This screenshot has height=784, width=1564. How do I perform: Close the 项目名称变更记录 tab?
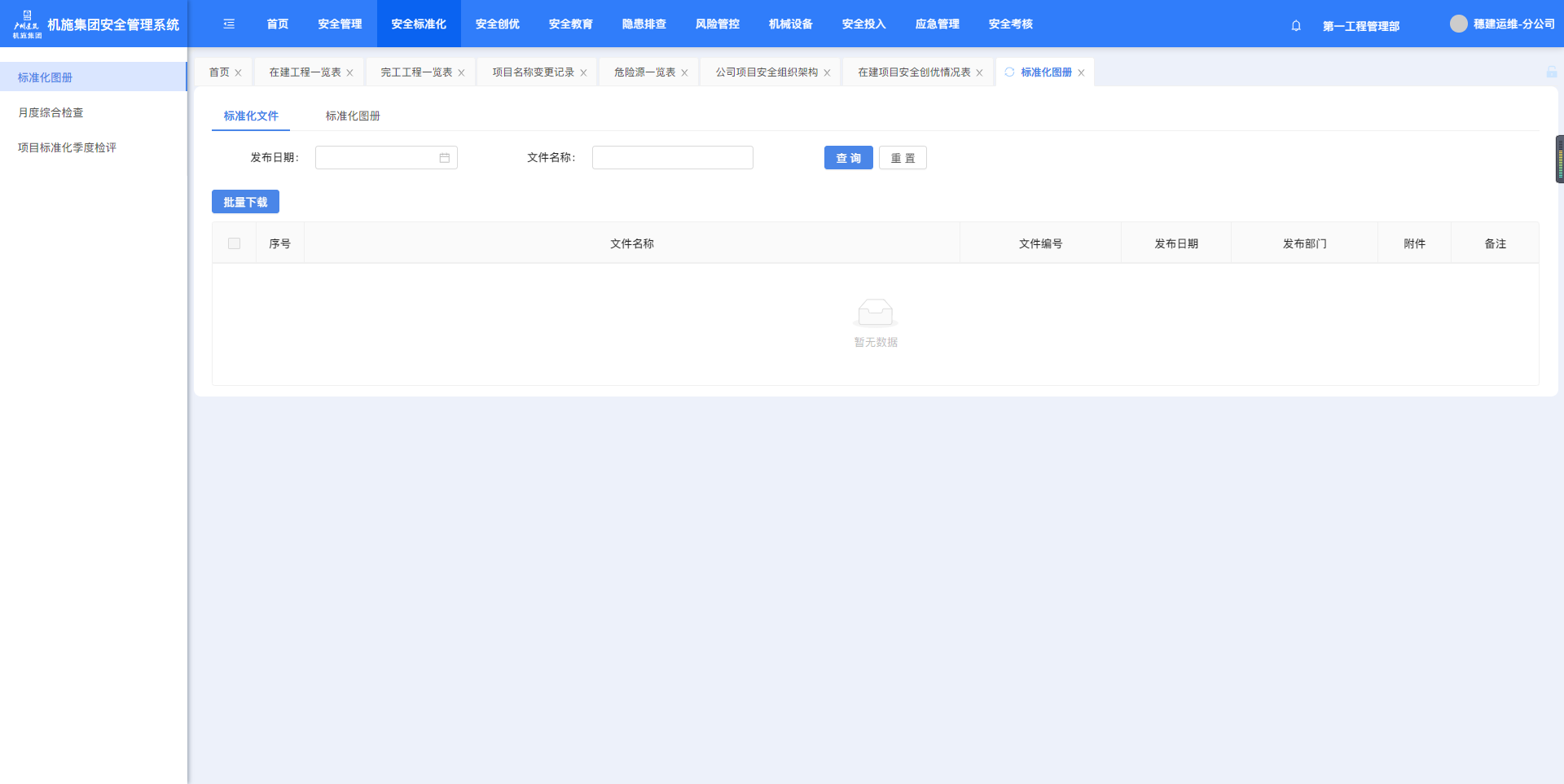[583, 73]
